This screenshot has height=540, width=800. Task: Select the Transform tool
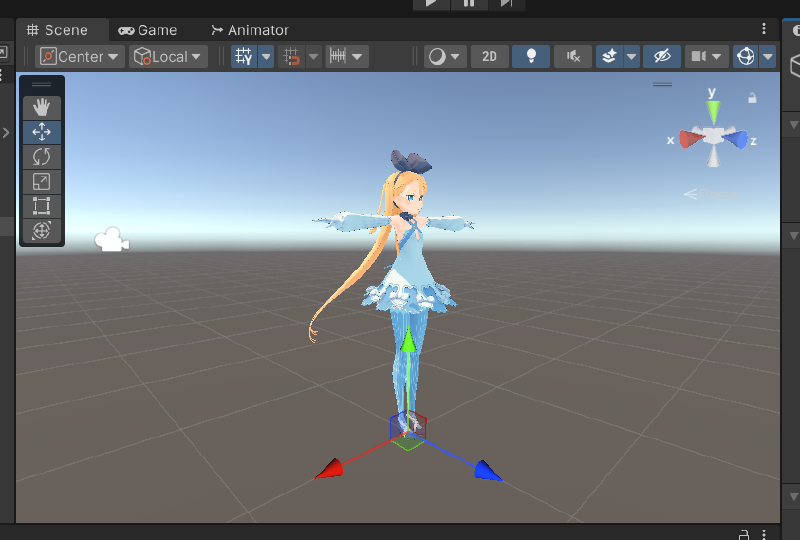(42, 230)
